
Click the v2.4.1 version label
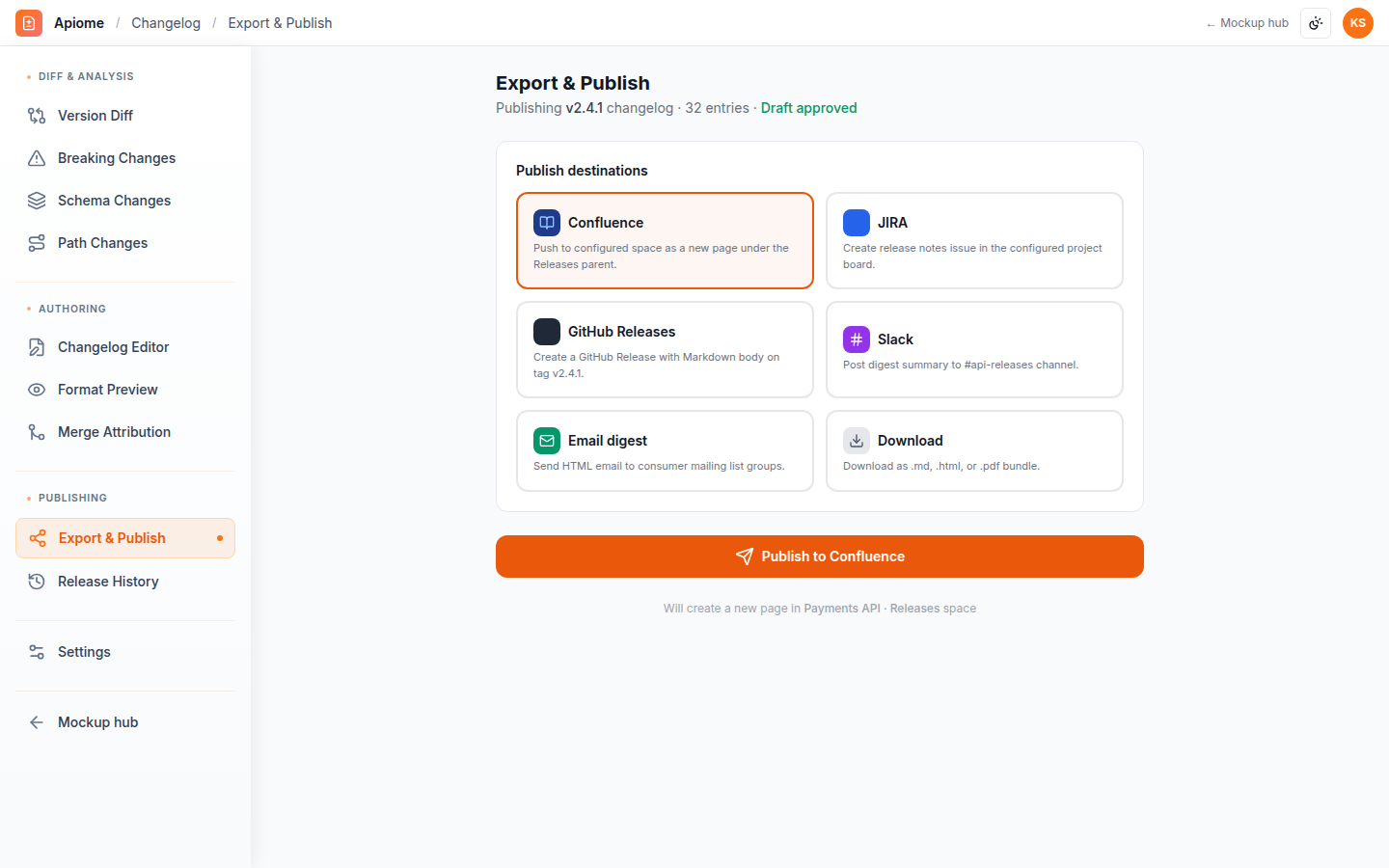pos(585,108)
